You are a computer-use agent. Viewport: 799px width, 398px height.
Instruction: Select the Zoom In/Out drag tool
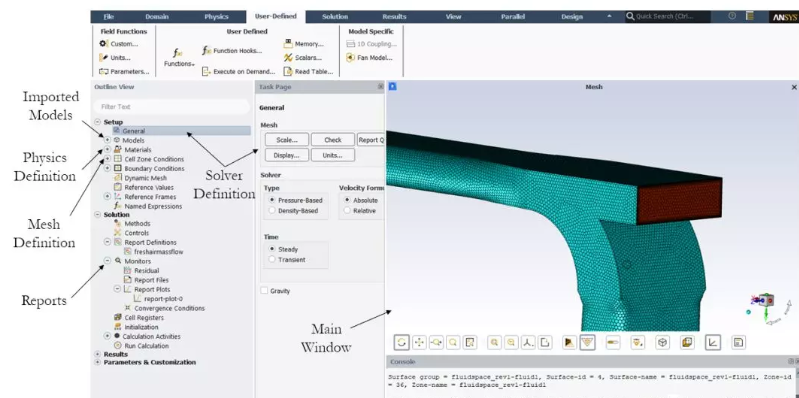point(436,342)
